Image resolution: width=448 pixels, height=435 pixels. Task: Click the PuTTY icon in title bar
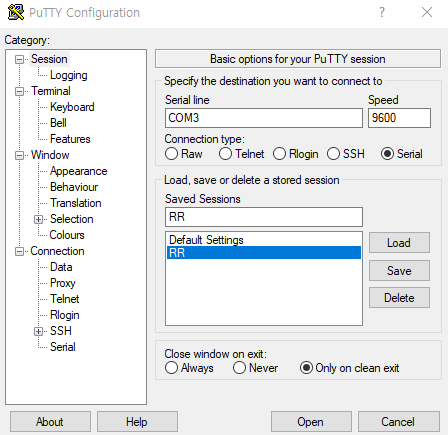pyautogui.click(x=16, y=12)
